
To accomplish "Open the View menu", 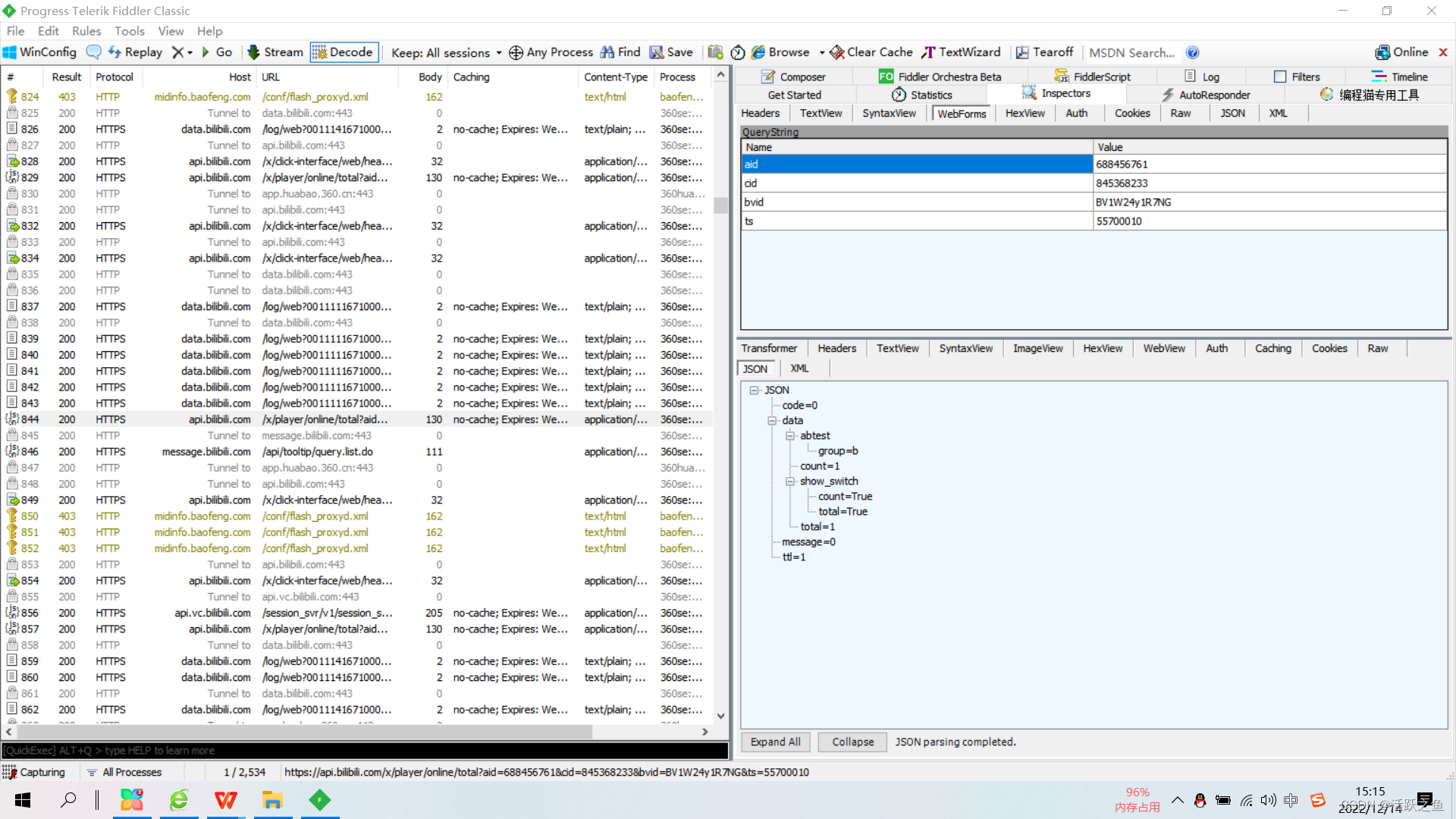I will coord(171,31).
